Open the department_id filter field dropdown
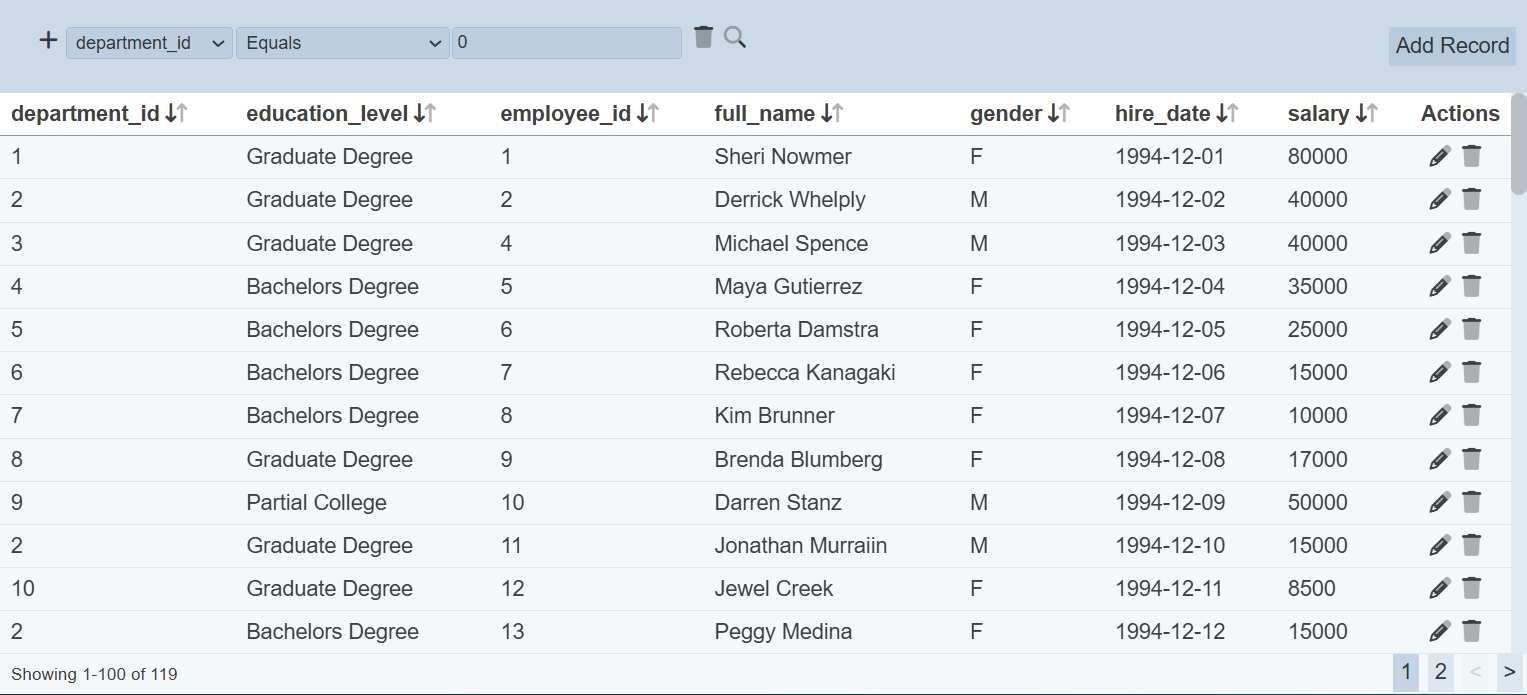Screen dimensions: 1527x695 149,43
